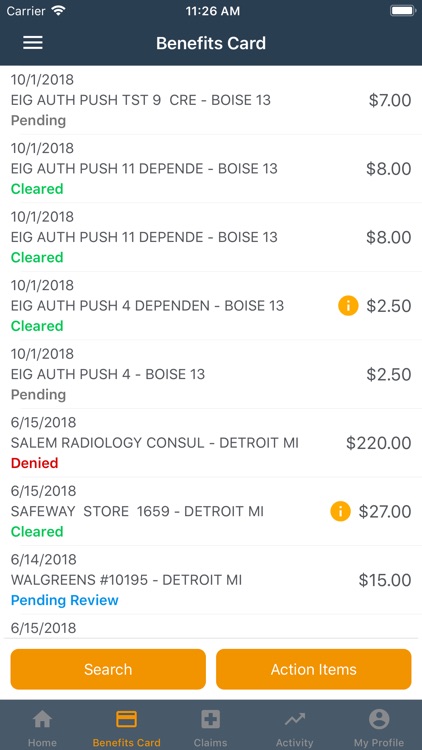Open Safeway Store 1659 transaction
The width and height of the screenshot is (422, 750).
pos(211,511)
